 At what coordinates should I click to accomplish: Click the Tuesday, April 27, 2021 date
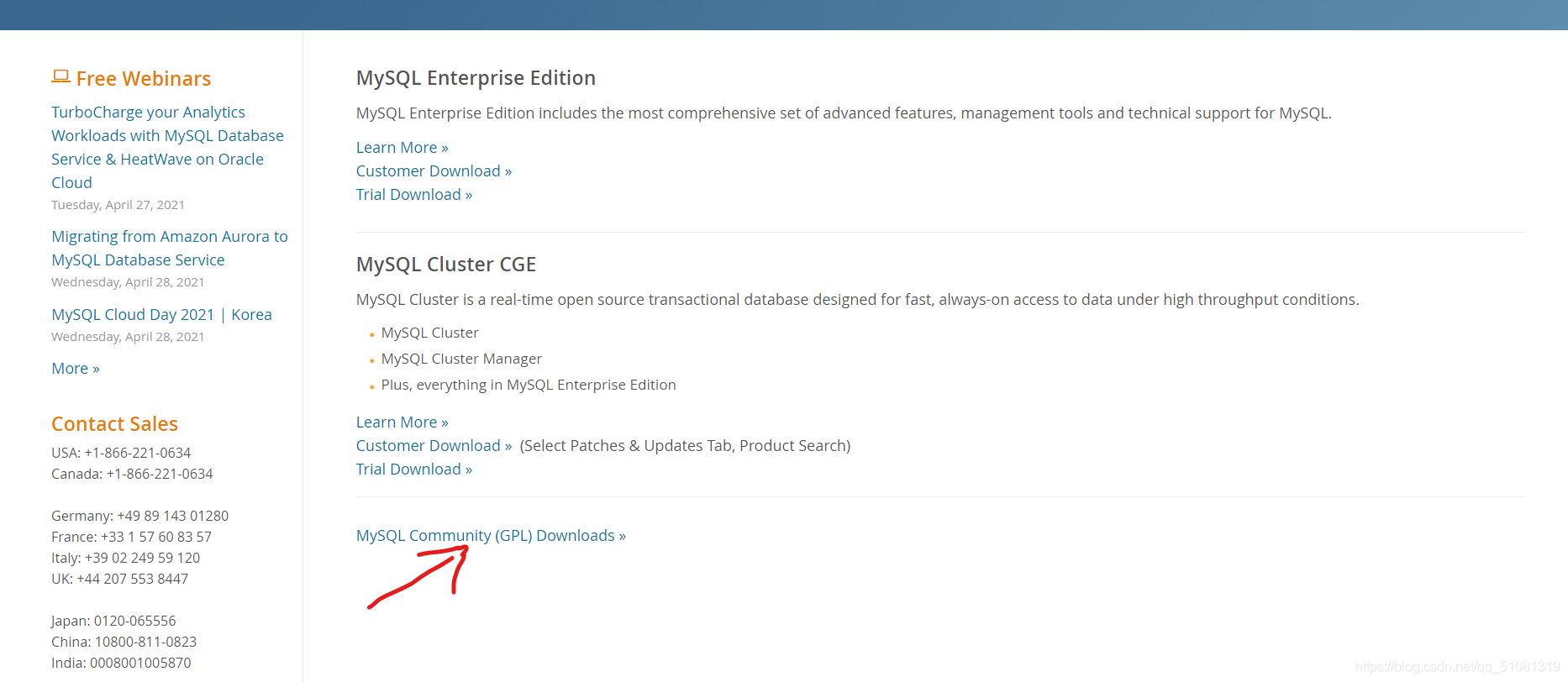tap(118, 205)
